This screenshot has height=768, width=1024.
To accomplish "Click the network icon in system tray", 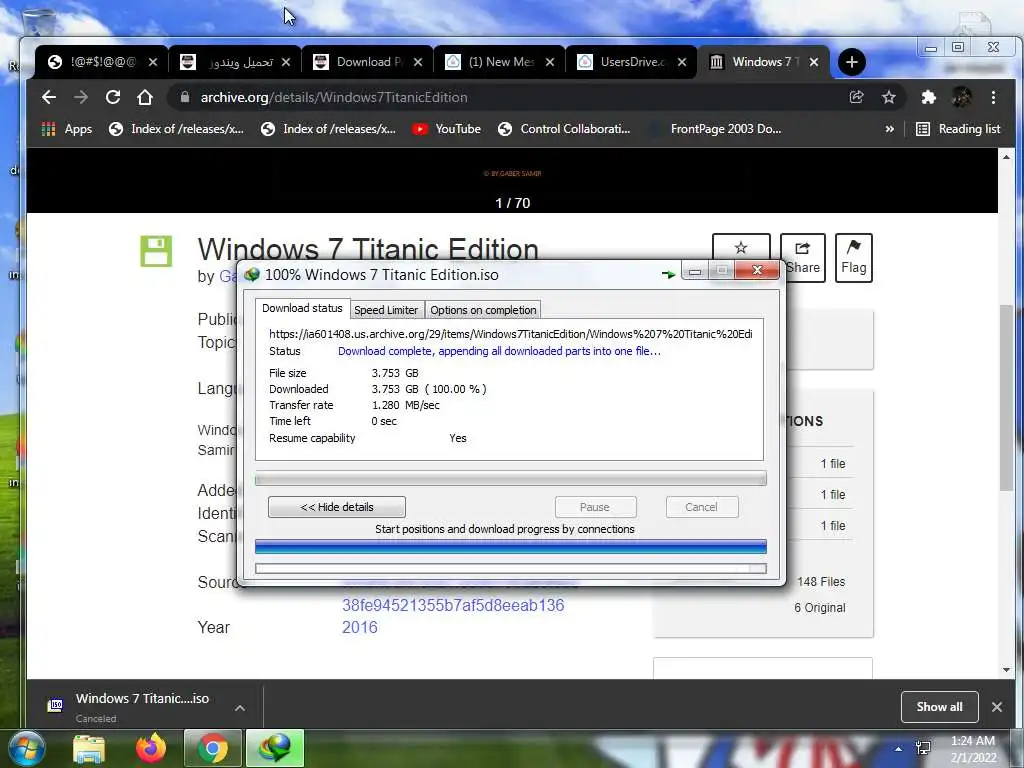I will coord(923,748).
